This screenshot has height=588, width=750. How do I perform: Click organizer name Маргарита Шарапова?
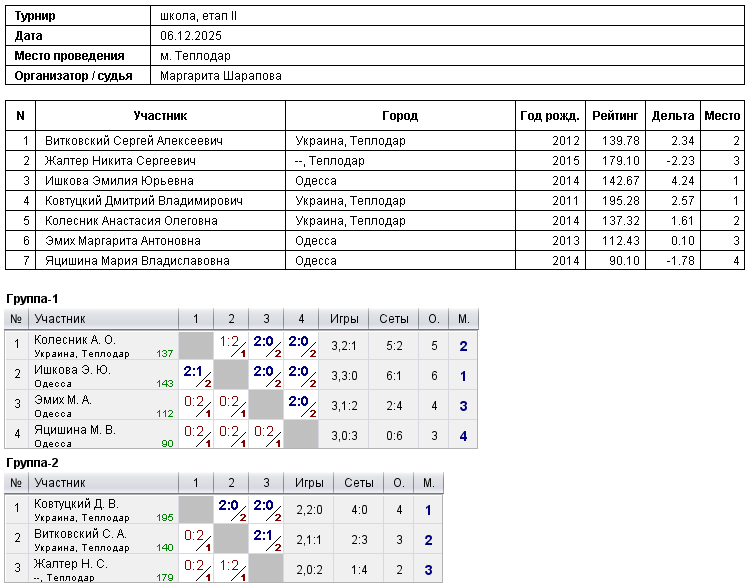(x=221, y=76)
